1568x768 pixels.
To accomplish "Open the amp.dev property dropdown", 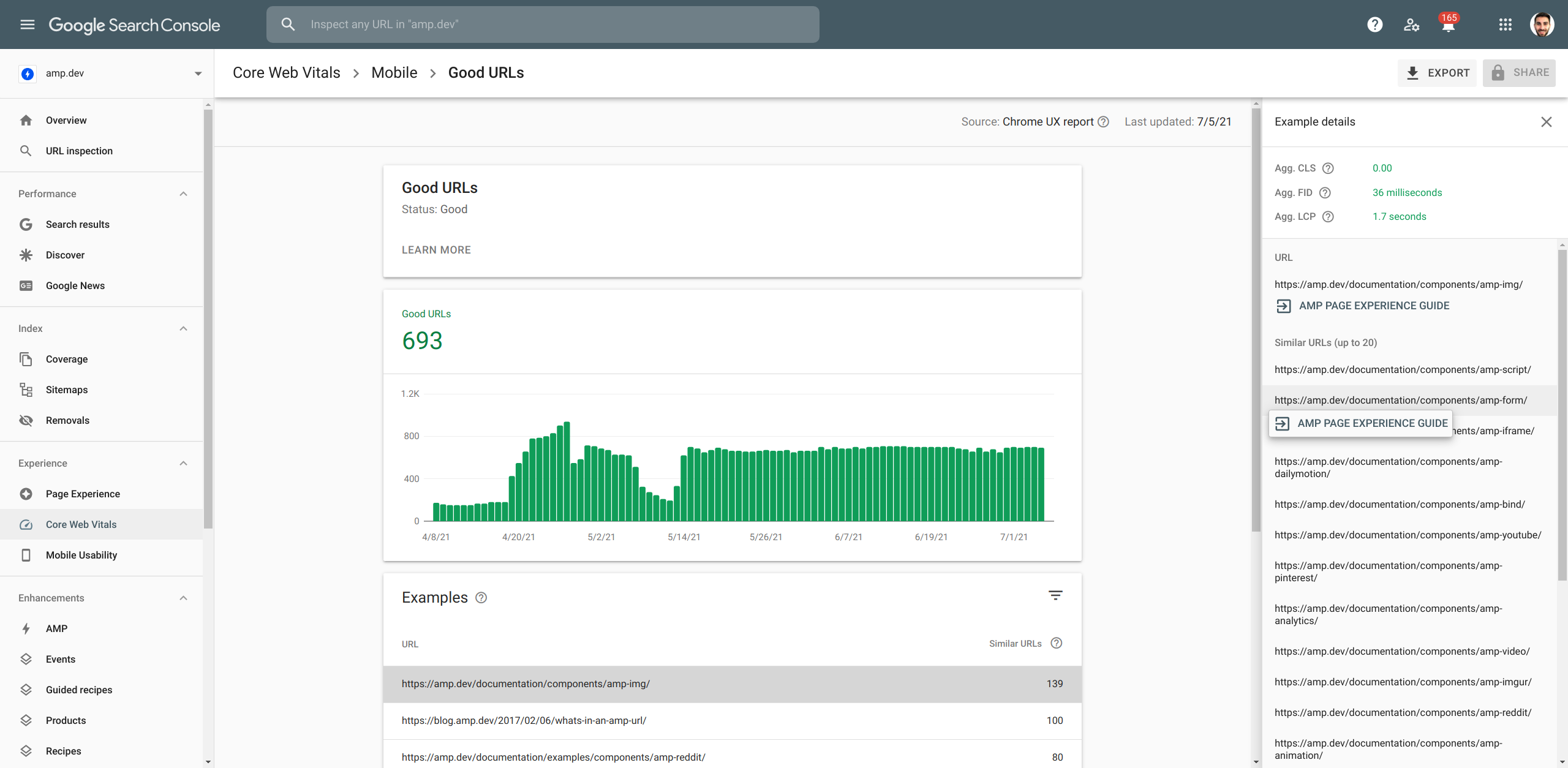I will (198, 73).
